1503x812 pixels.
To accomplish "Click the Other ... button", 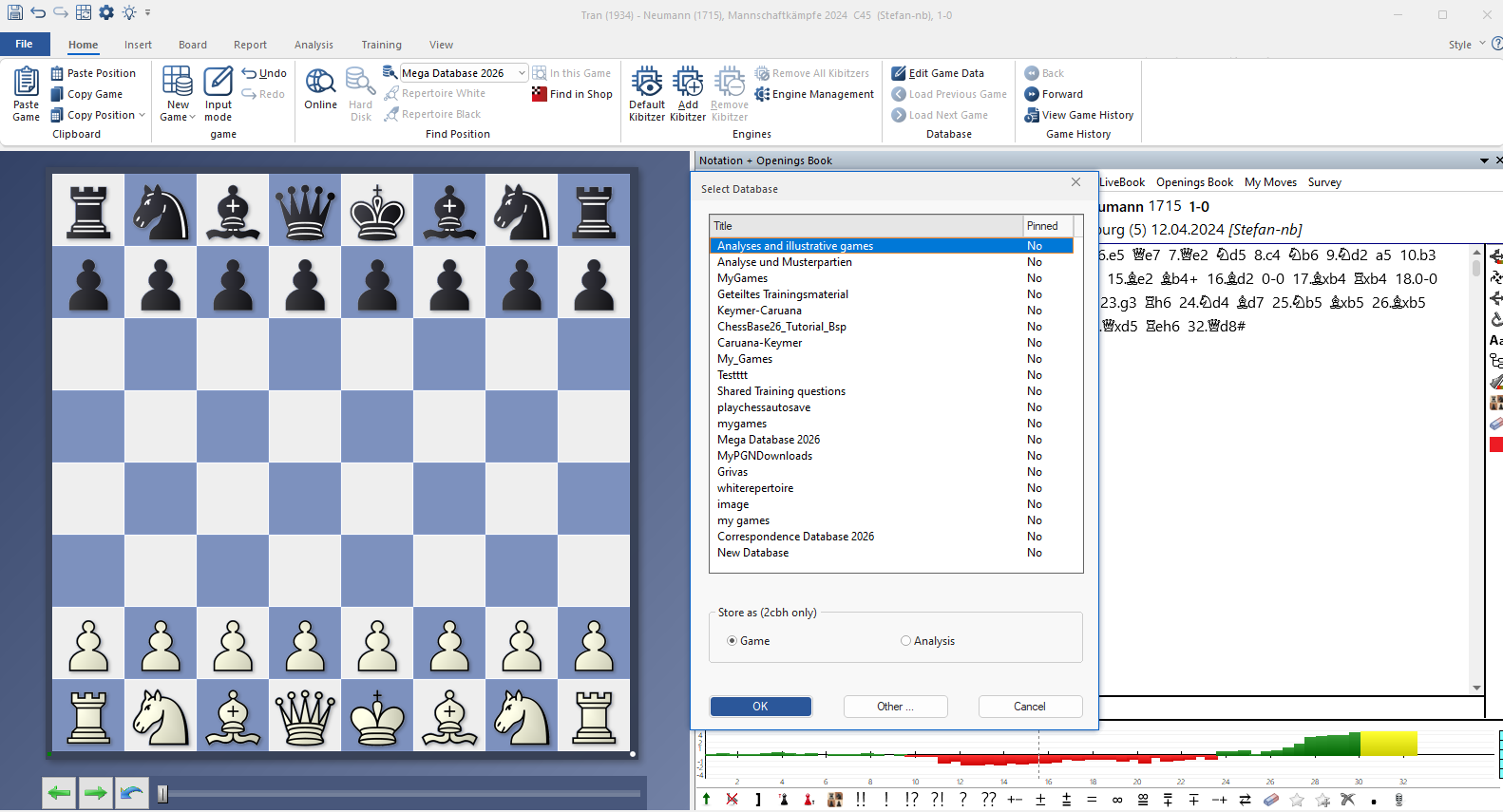I will (x=895, y=707).
